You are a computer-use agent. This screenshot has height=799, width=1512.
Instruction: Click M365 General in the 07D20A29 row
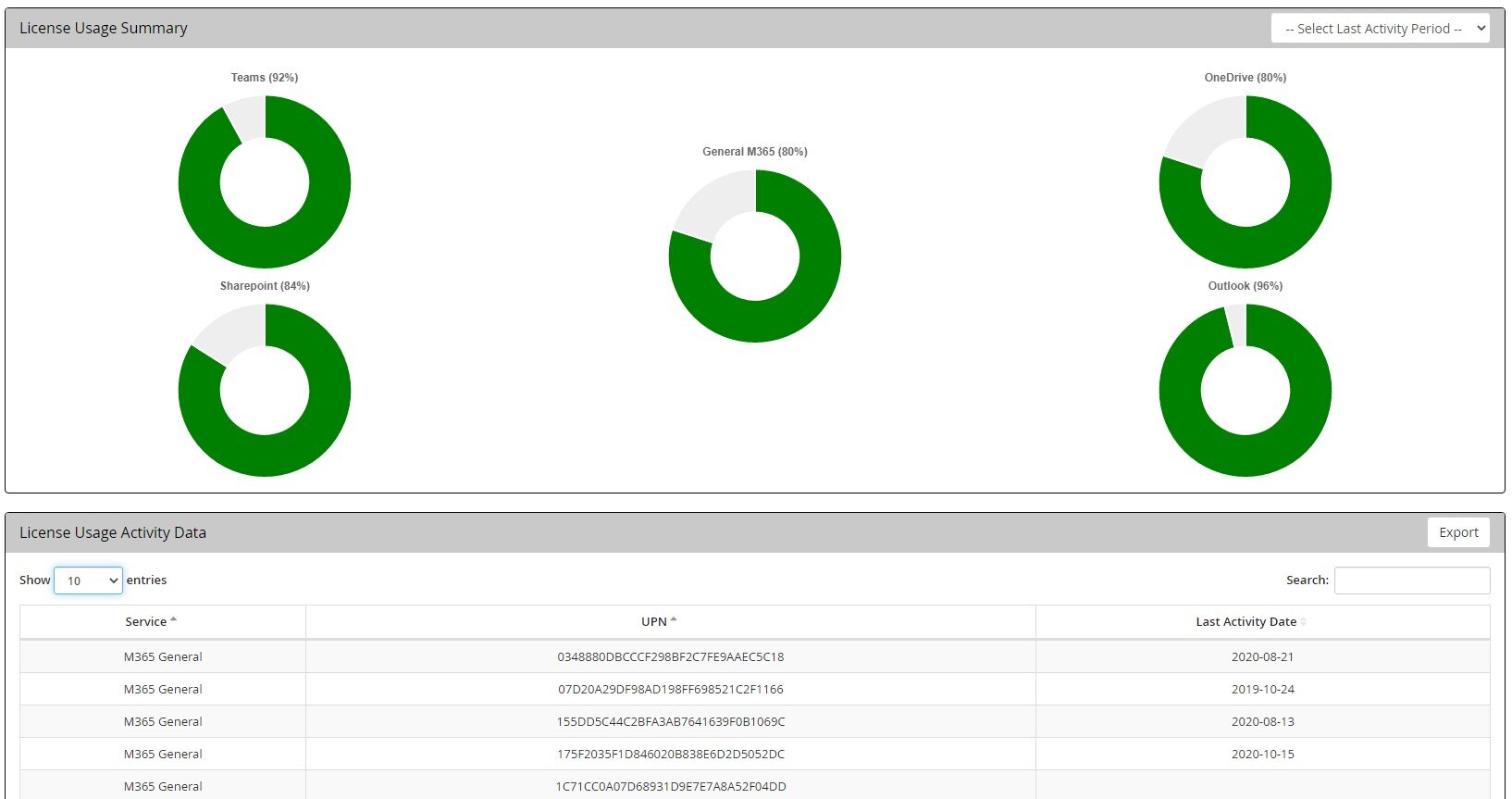tap(163, 690)
